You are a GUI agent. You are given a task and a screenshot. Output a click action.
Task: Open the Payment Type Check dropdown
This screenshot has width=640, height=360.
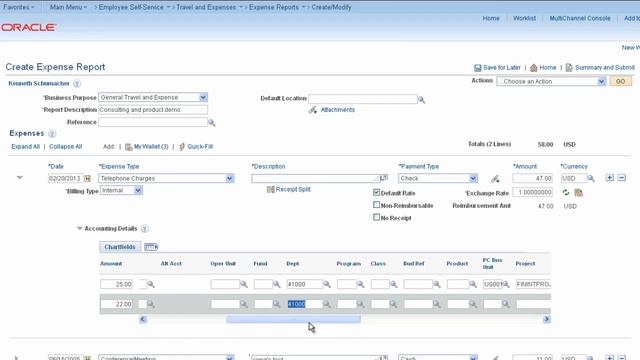point(473,178)
